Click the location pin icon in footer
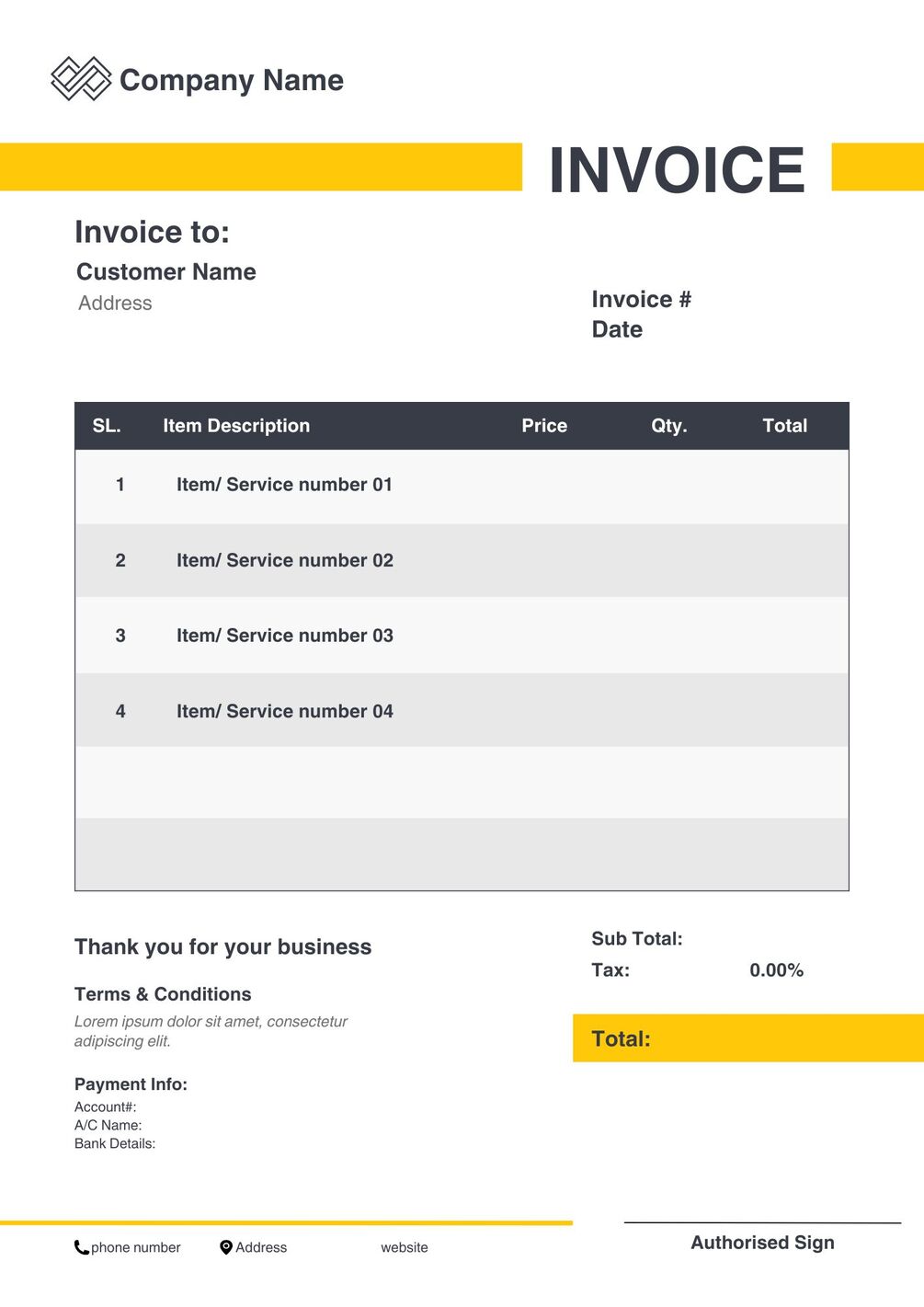This screenshot has height=1307, width=924. (x=226, y=1247)
